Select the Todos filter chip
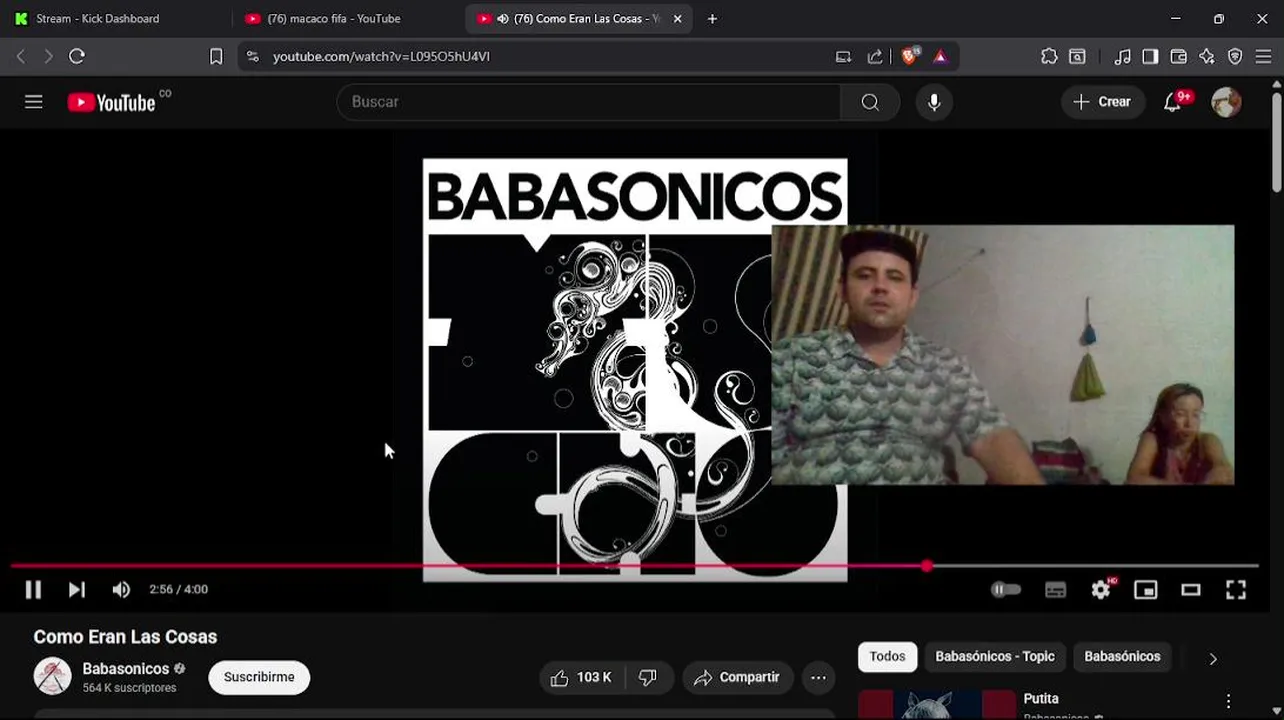1284x720 pixels. [887, 657]
